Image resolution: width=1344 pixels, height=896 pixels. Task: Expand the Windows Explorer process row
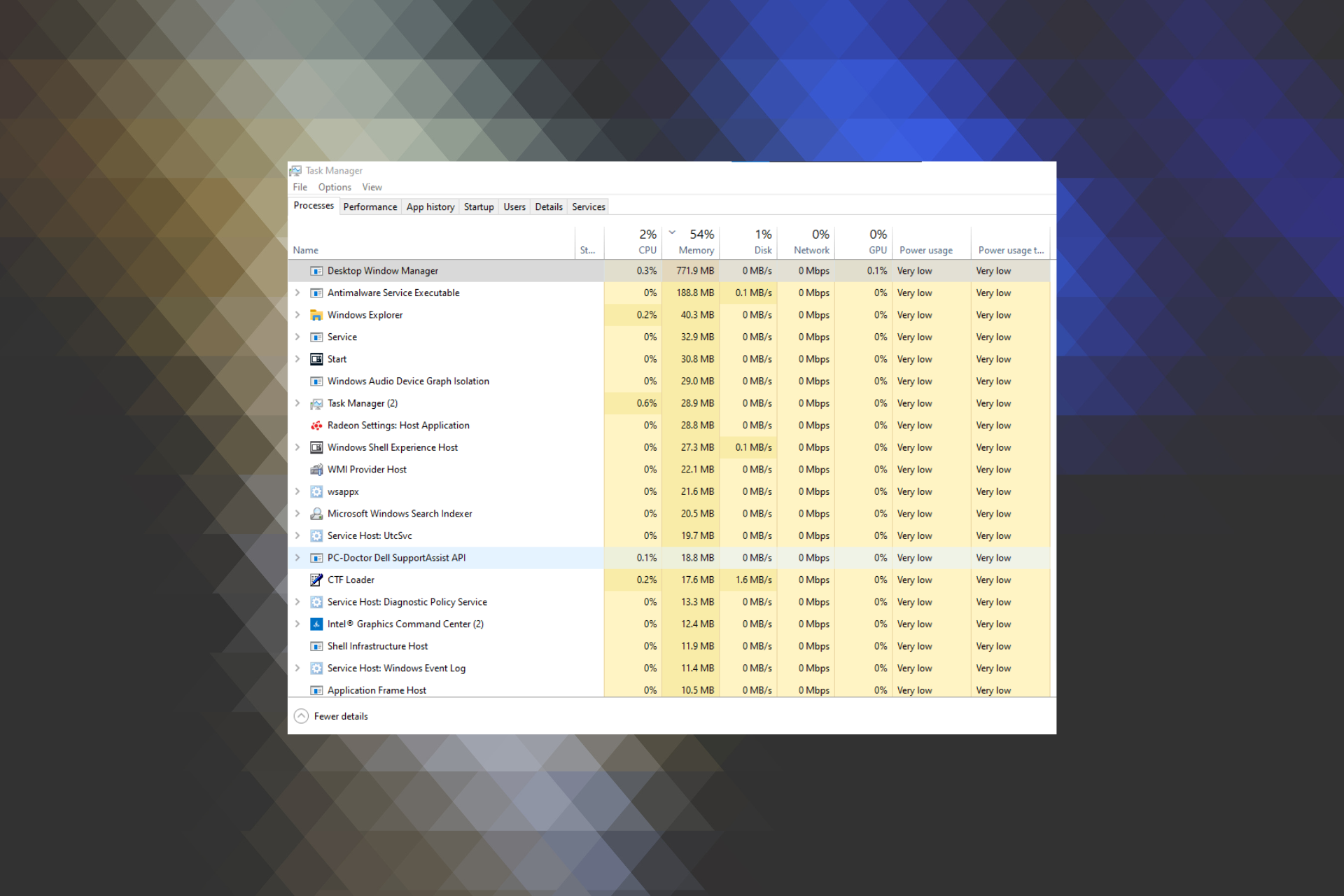tap(296, 314)
